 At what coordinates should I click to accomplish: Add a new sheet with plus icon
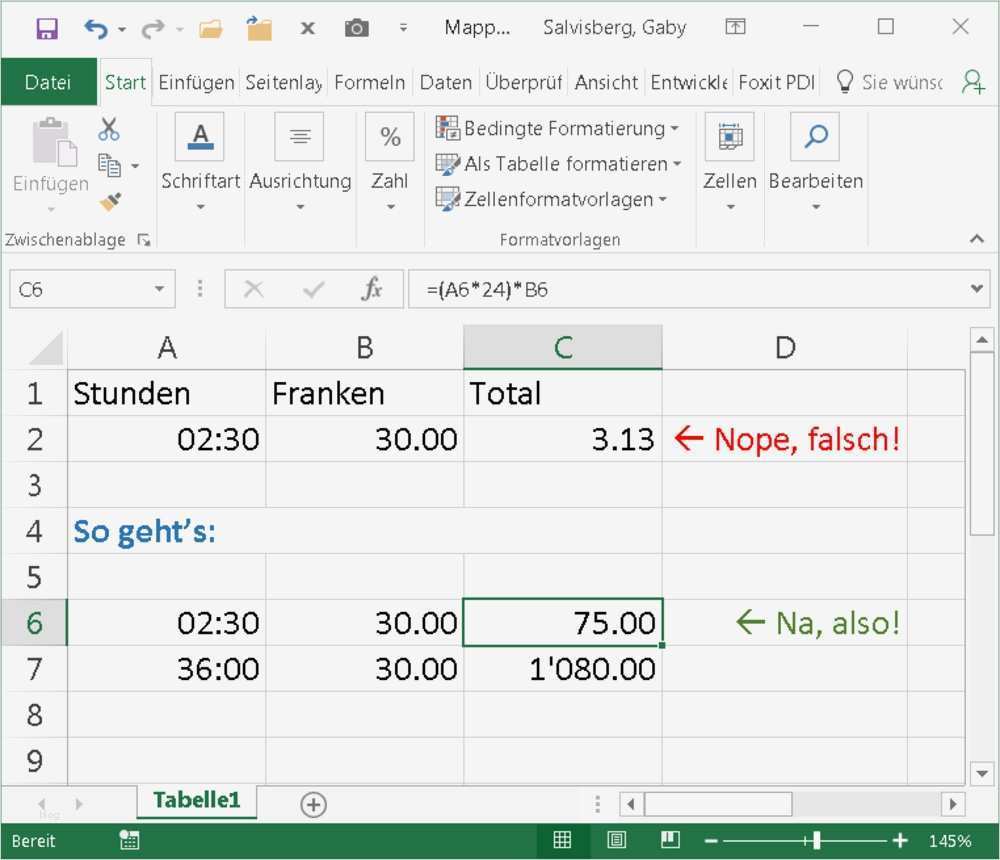[x=313, y=804]
